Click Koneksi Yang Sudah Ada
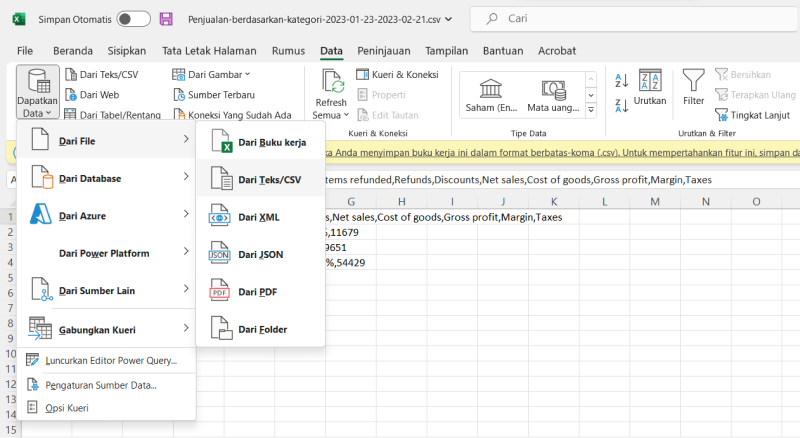The width and height of the screenshot is (800, 438). coord(232,115)
